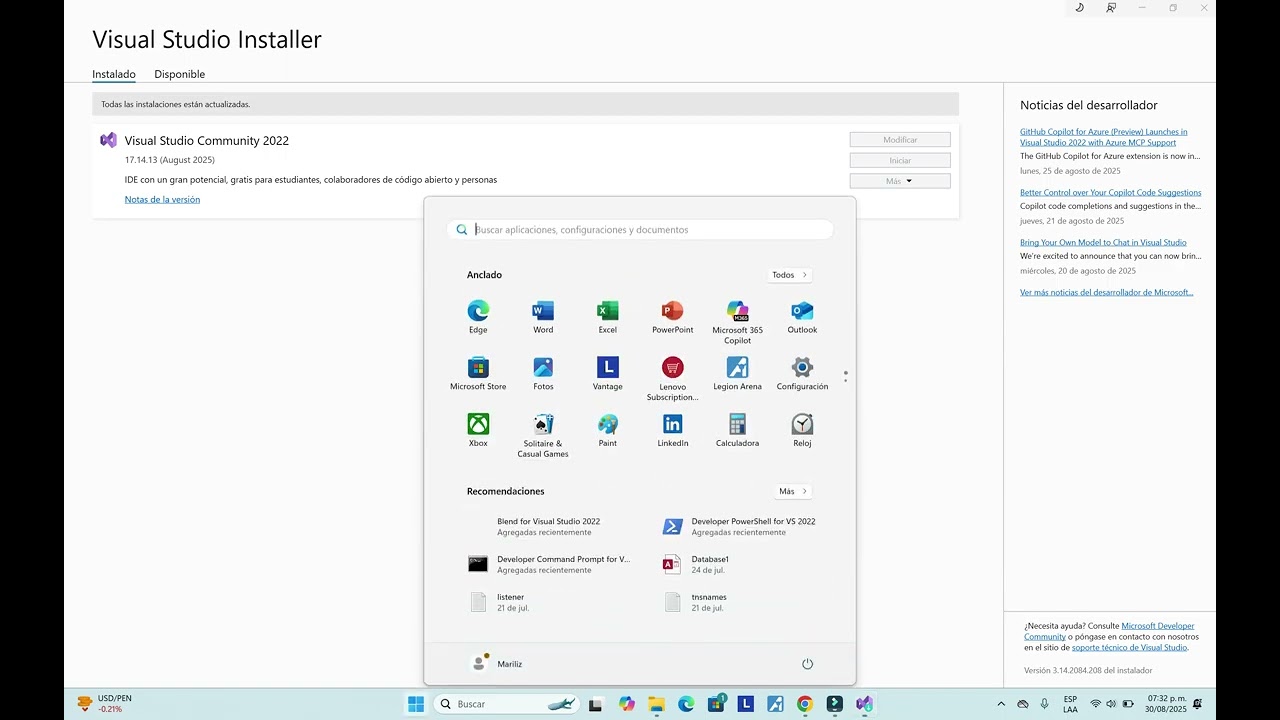Open Lenovo Vantage pinned app
Image resolution: width=1280 pixels, height=720 pixels.
pyautogui.click(x=608, y=374)
